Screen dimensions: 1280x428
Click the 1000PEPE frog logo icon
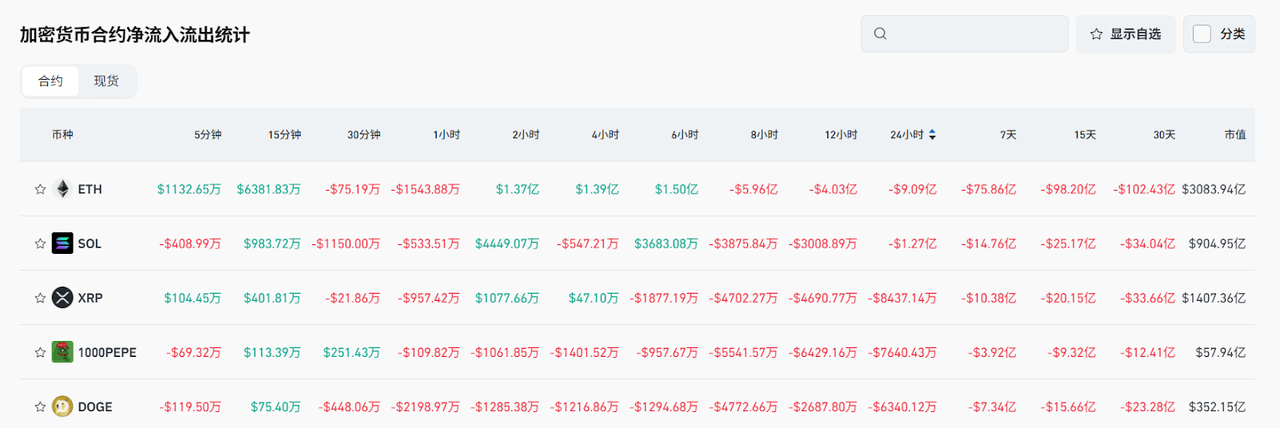coord(62,352)
